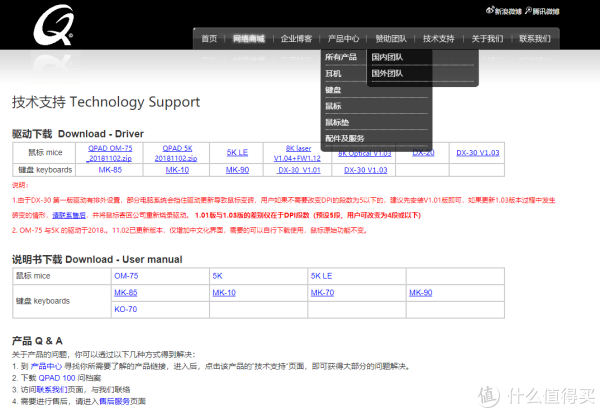Select 耳机 in the product dropdown

pos(333,73)
